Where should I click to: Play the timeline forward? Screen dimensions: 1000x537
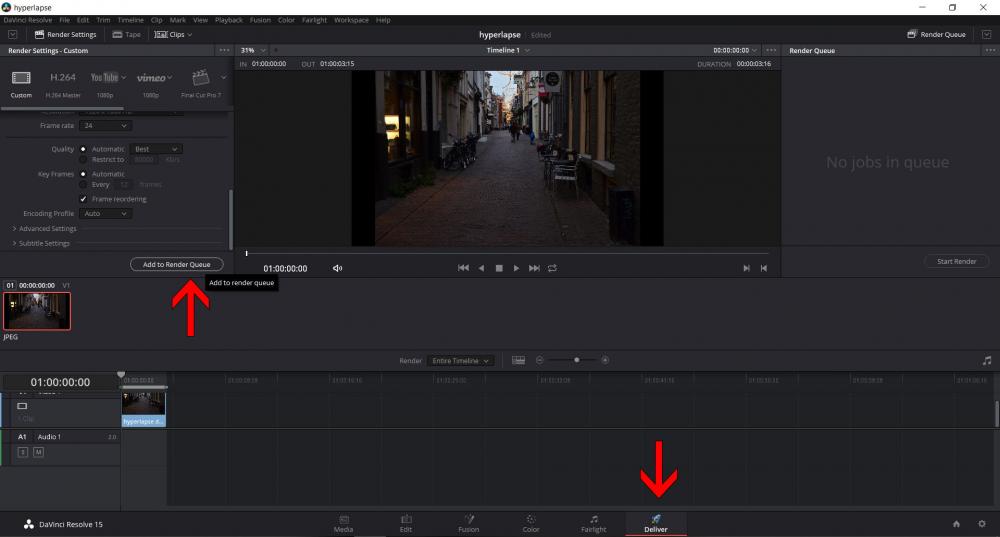tap(517, 268)
